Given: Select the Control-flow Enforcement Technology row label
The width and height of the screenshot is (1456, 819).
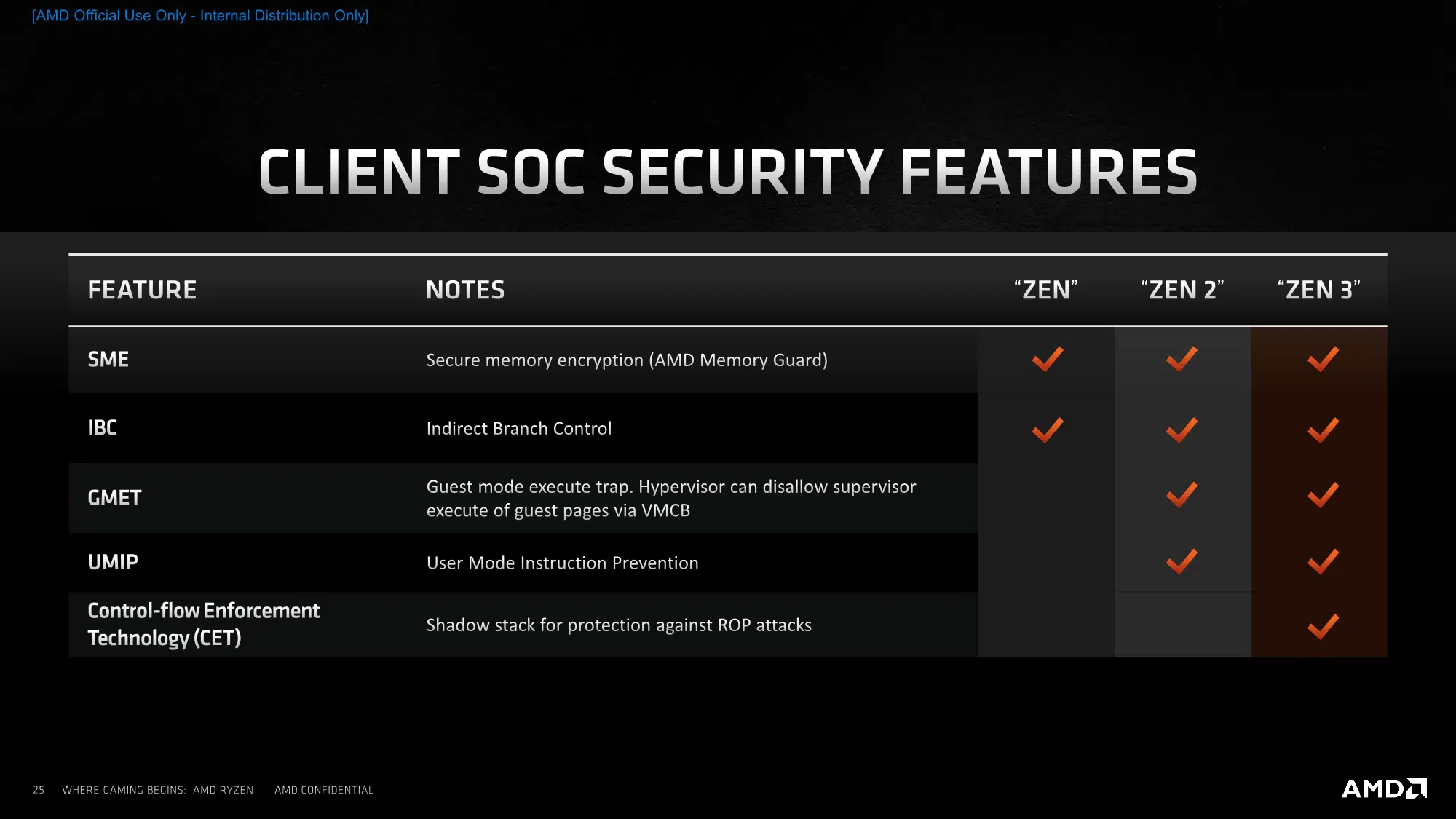Looking at the screenshot, I should [204, 624].
